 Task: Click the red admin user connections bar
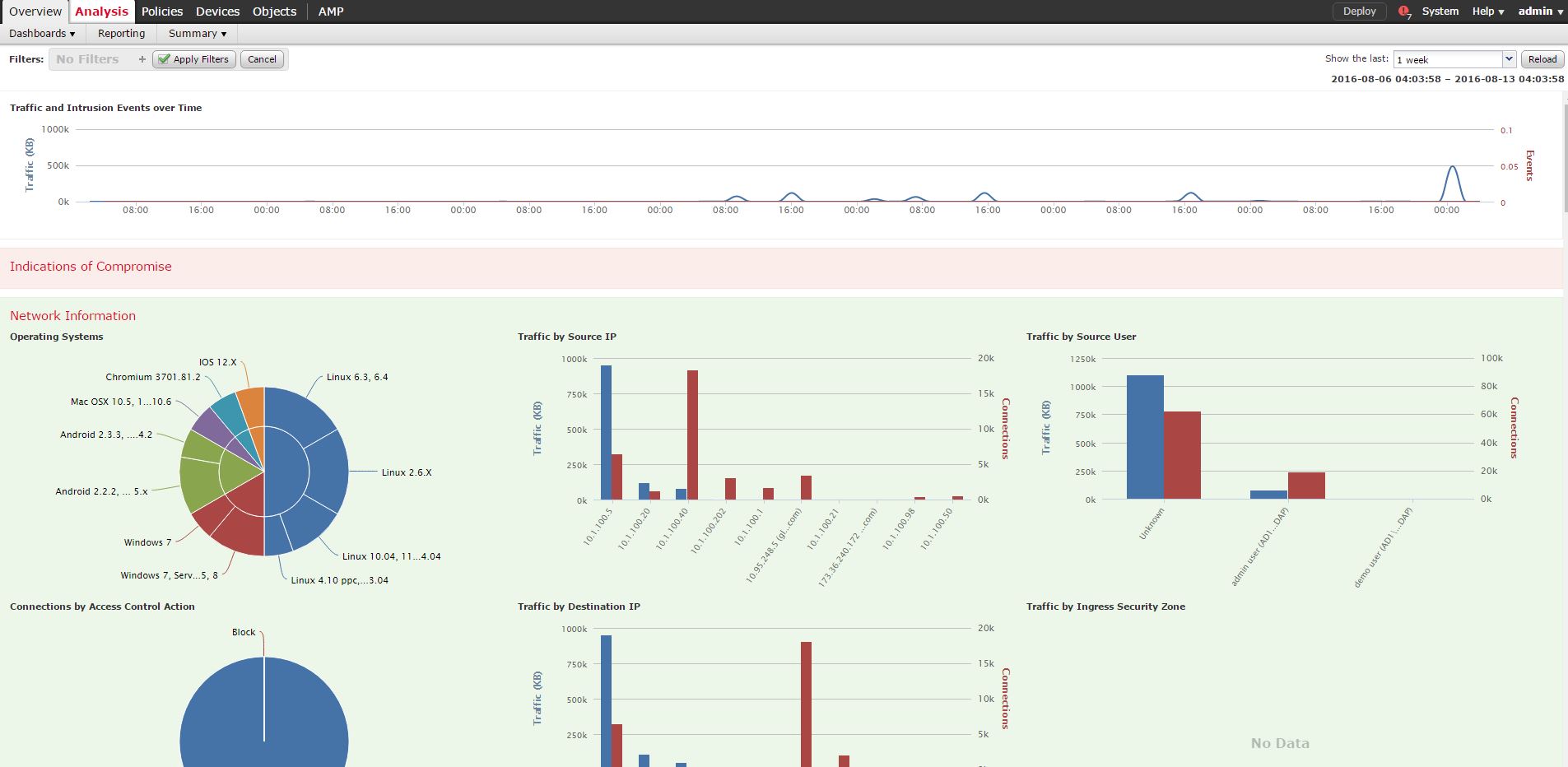pos(1306,486)
